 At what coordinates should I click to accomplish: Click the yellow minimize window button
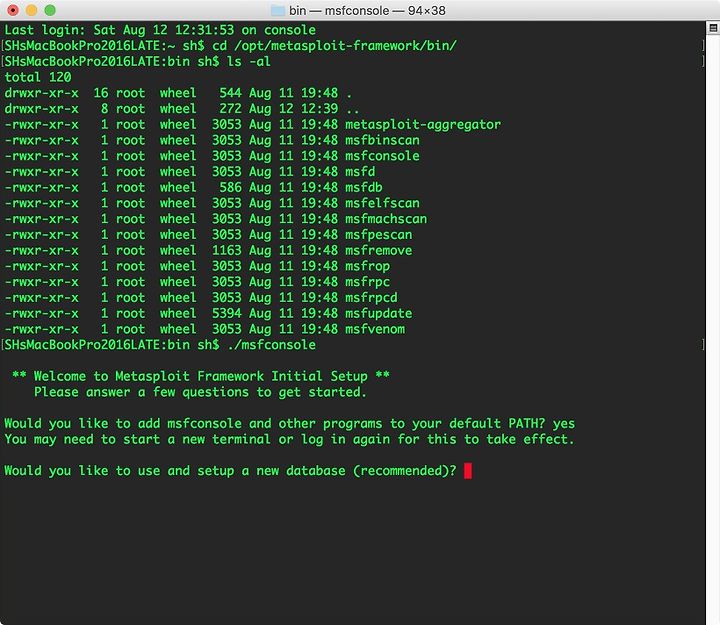31,10
